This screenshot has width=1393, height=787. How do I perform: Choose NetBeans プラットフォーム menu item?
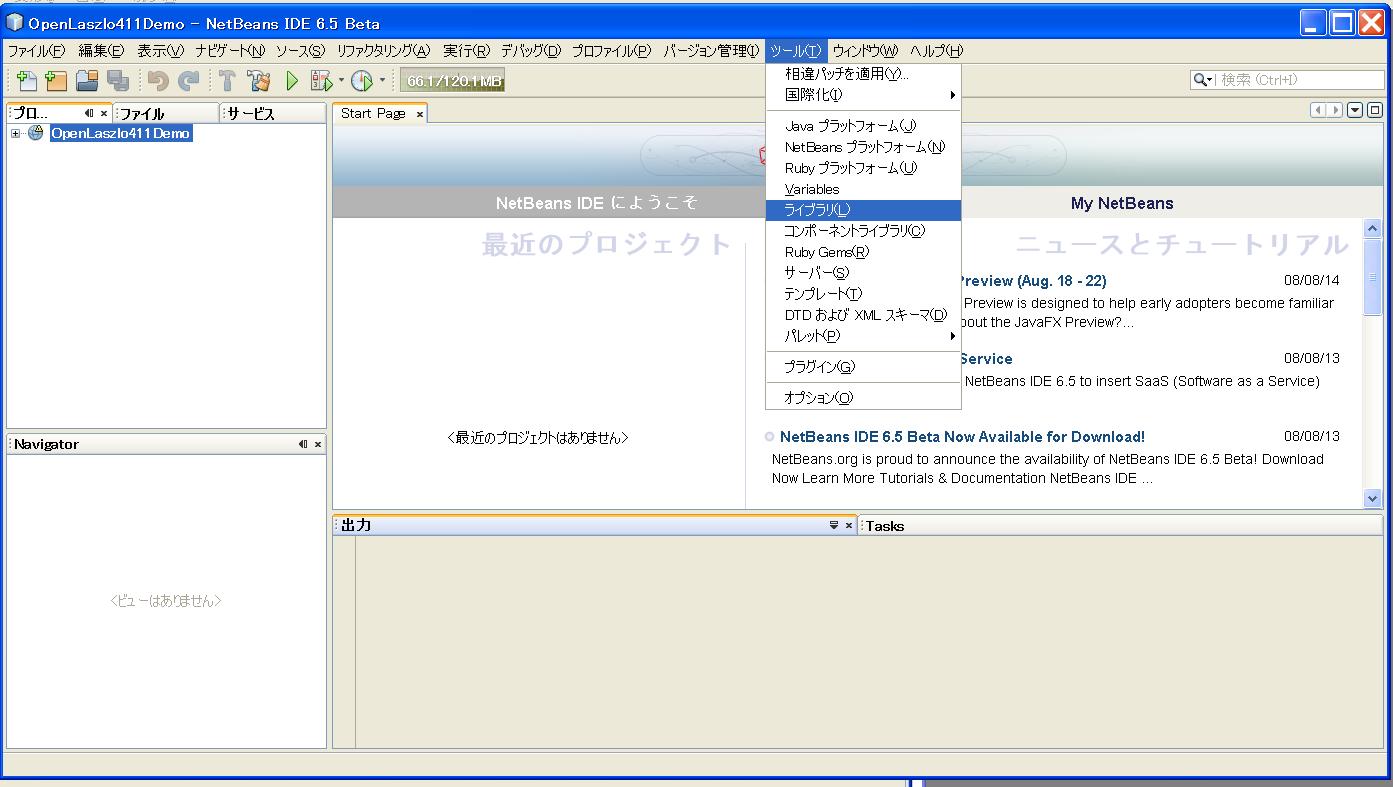863,147
